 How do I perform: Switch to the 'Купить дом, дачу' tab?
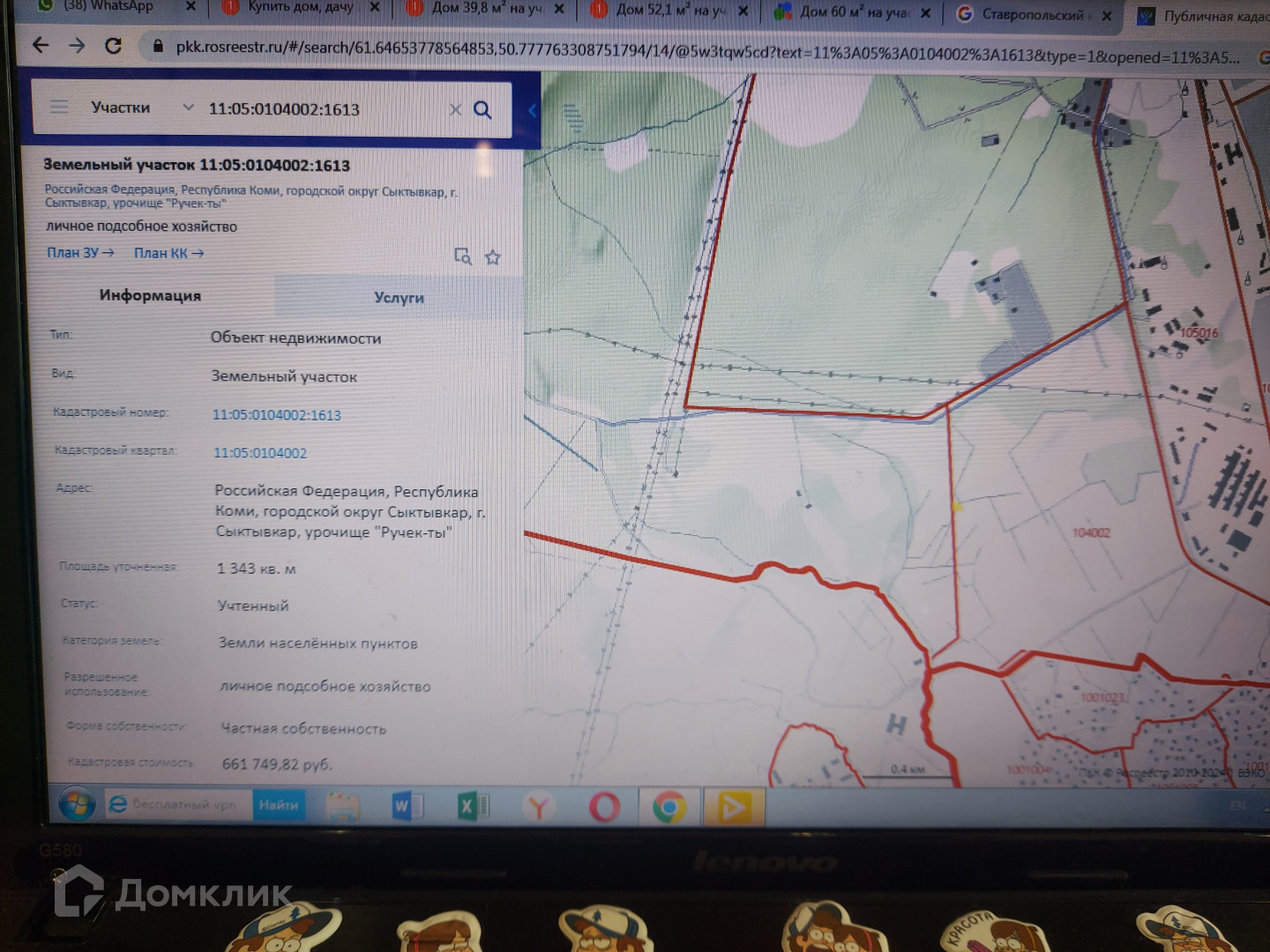(301, 7)
